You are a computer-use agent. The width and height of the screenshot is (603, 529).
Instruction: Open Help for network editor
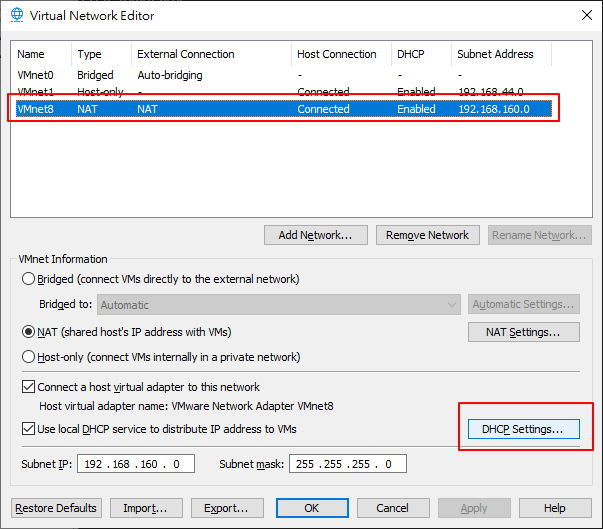tap(555, 508)
